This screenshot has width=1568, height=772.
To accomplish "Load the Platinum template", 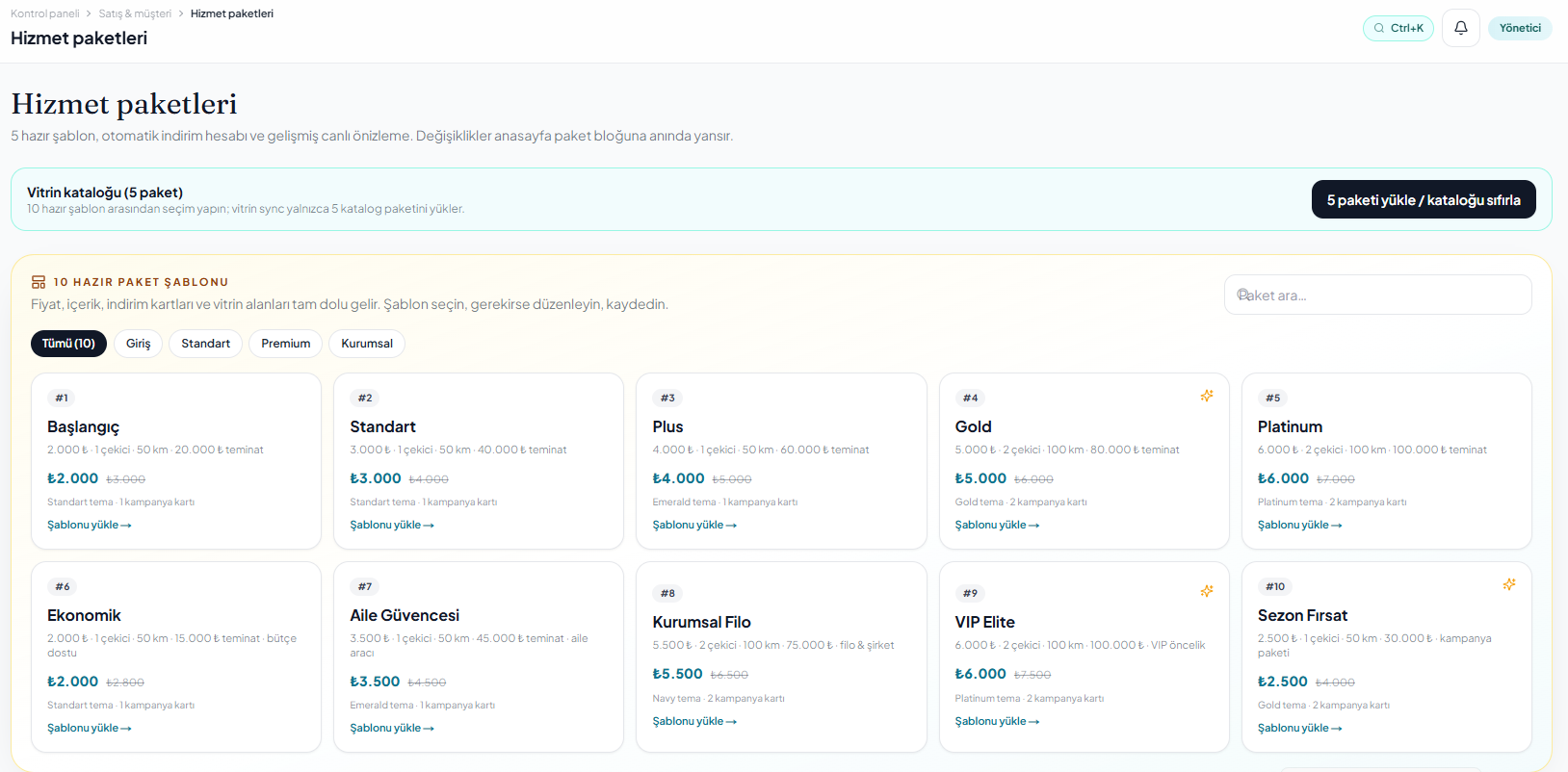I will pos(1299,525).
